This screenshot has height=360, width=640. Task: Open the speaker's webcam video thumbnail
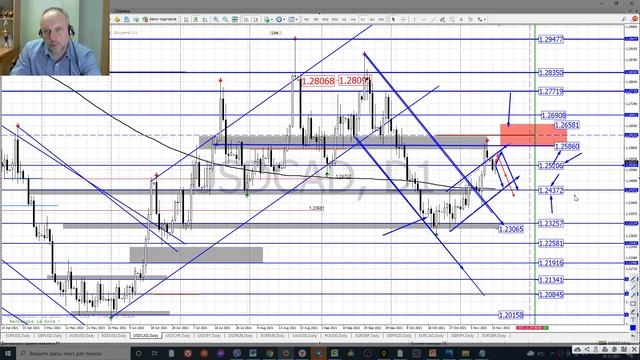[55, 38]
